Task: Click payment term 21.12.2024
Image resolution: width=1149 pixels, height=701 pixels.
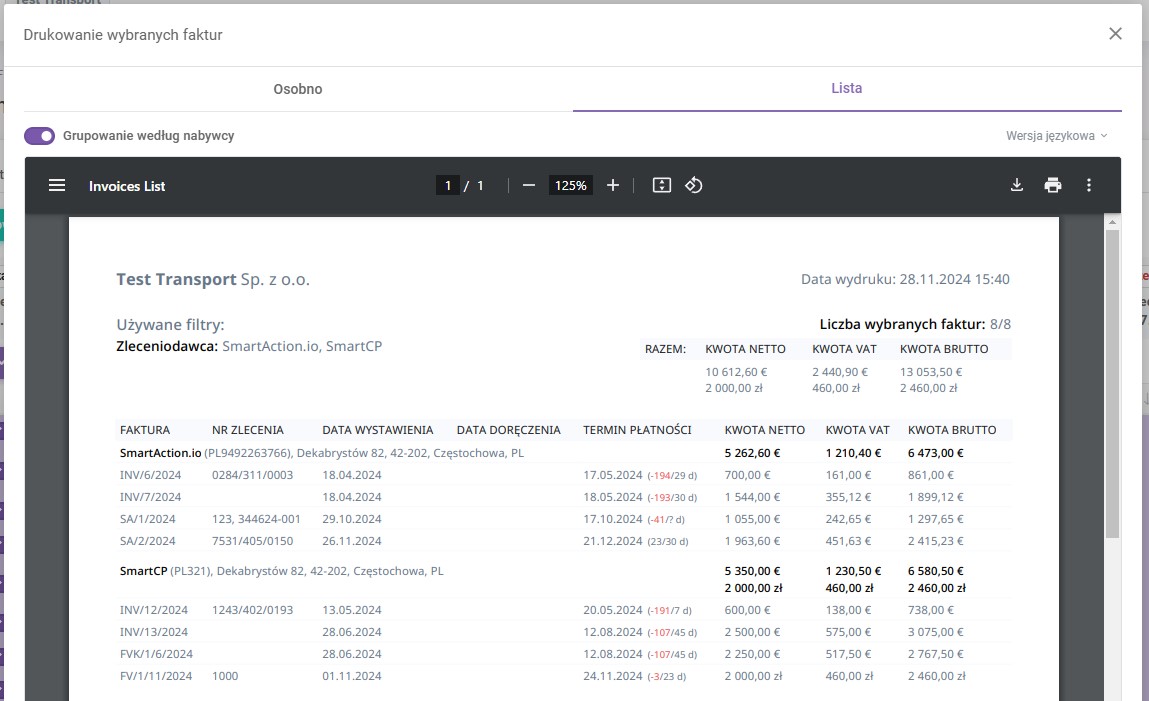Action: point(613,541)
